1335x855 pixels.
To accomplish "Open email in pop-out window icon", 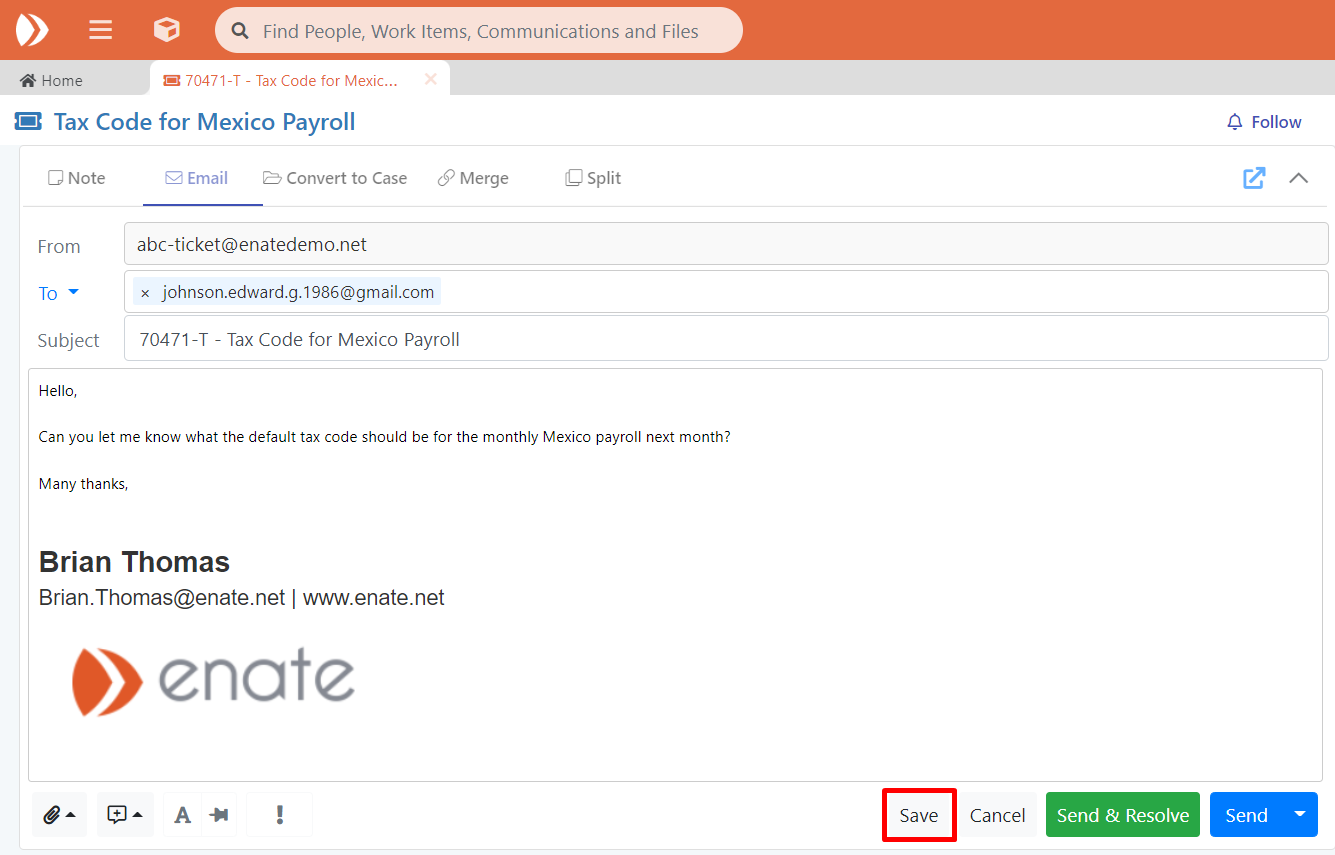I will [x=1254, y=178].
